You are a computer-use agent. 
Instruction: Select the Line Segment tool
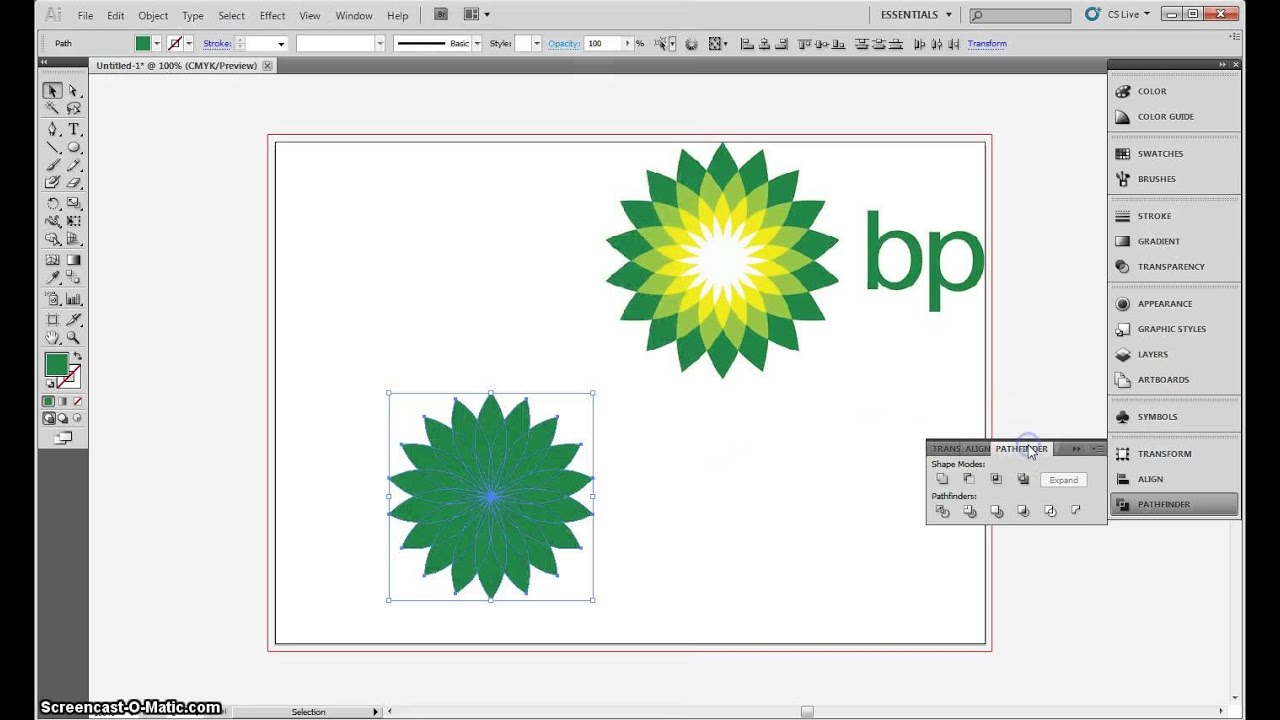pos(52,148)
